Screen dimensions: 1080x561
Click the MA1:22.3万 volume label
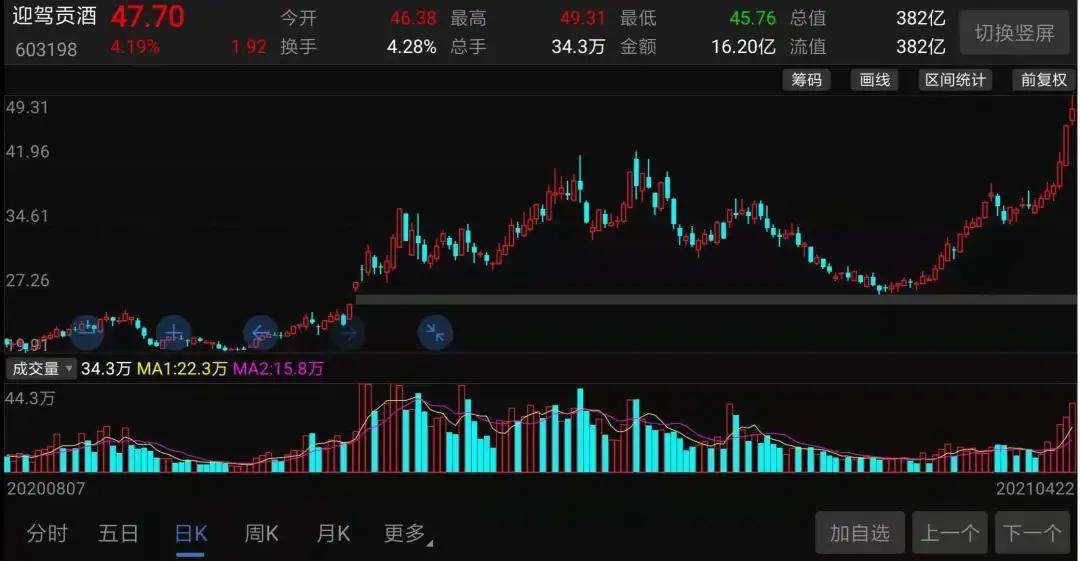click(x=182, y=369)
